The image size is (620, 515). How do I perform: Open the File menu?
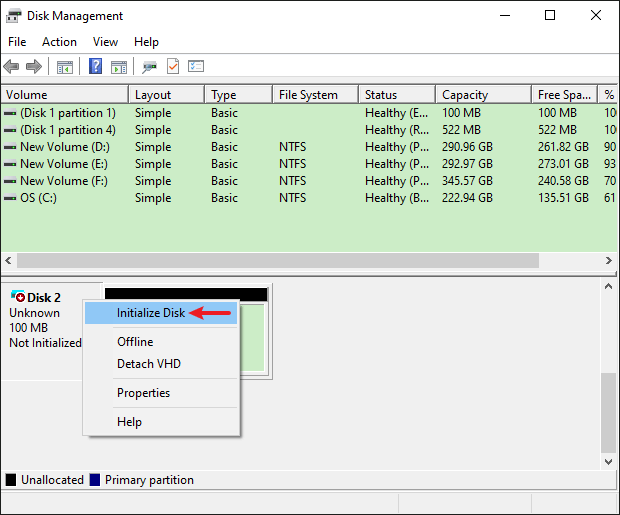(17, 42)
